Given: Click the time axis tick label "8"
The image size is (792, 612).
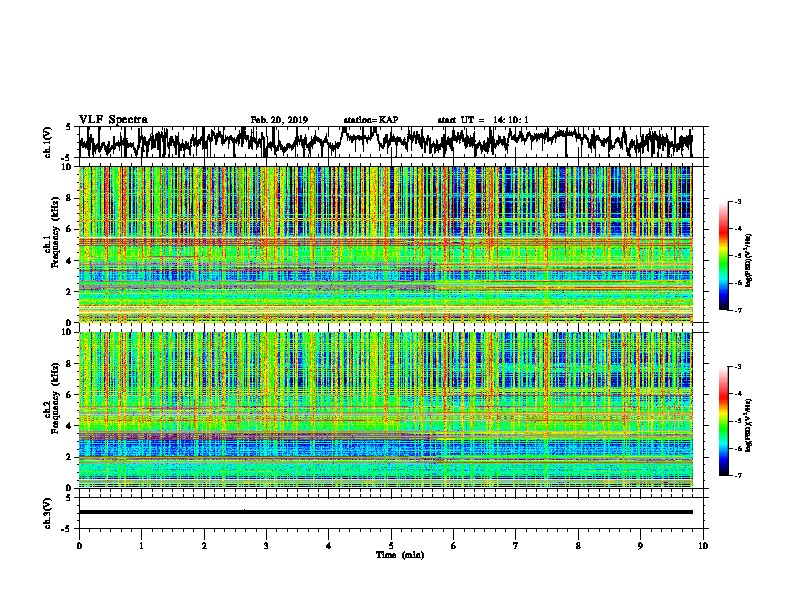Looking at the screenshot, I should [x=578, y=546].
